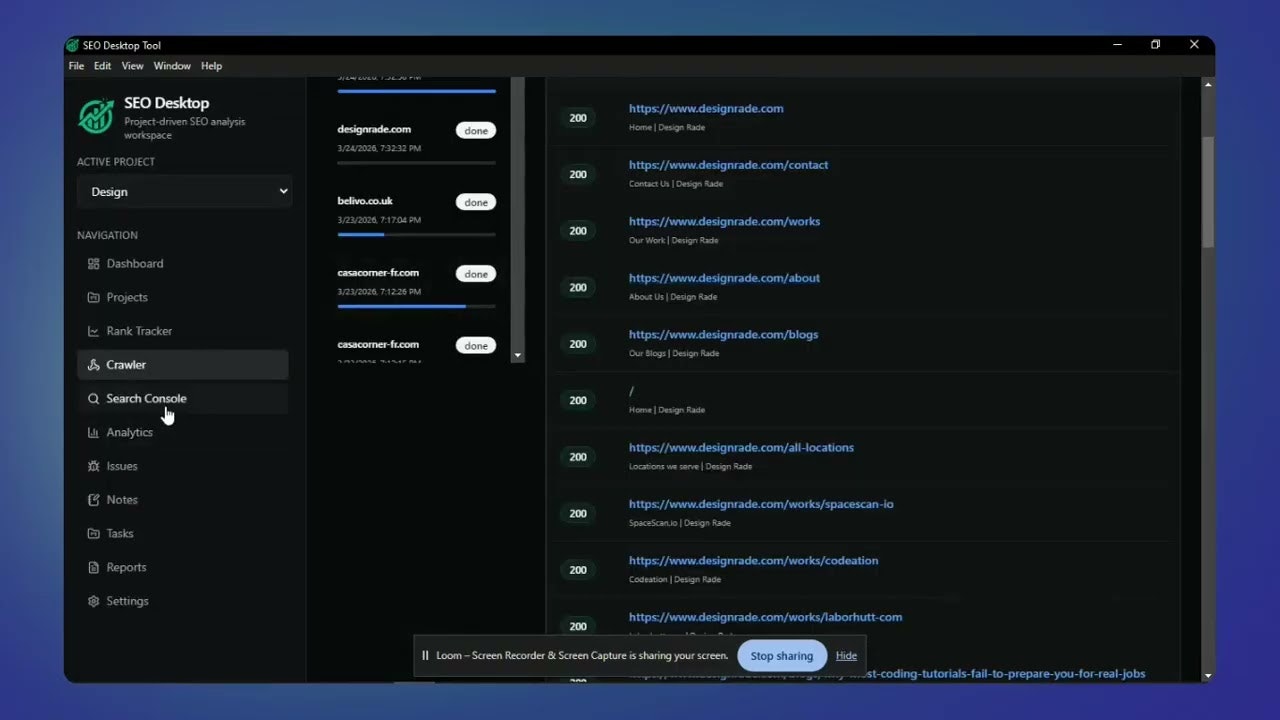
Task: Open the Notes page
Action: (182, 500)
